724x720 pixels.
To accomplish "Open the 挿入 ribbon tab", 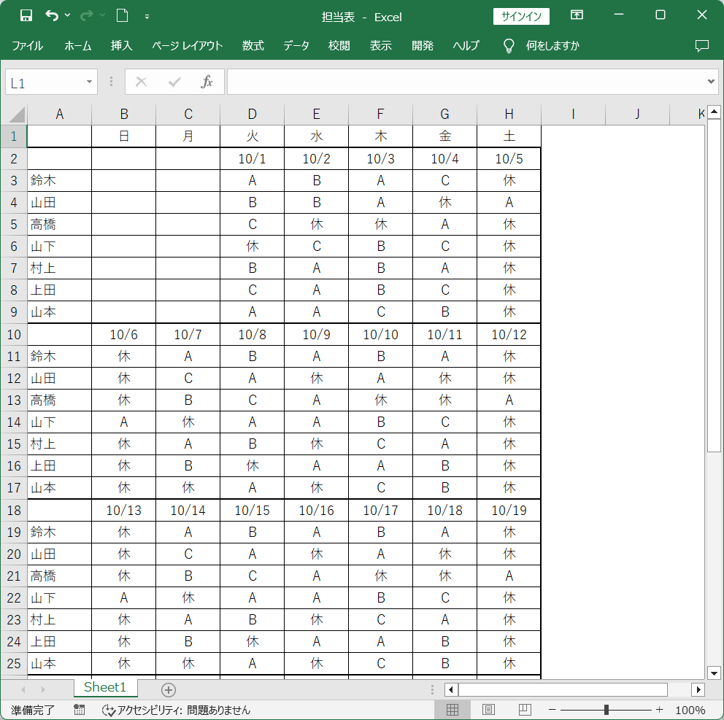I will point(121,46).
